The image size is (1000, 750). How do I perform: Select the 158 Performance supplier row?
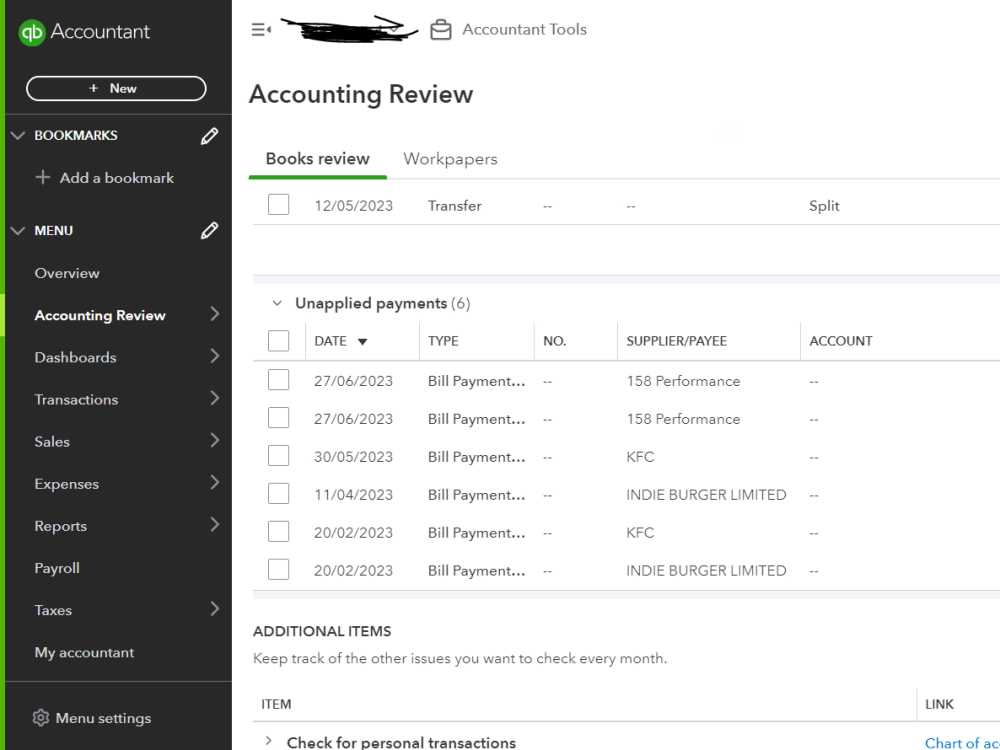(x=683, y=381)
